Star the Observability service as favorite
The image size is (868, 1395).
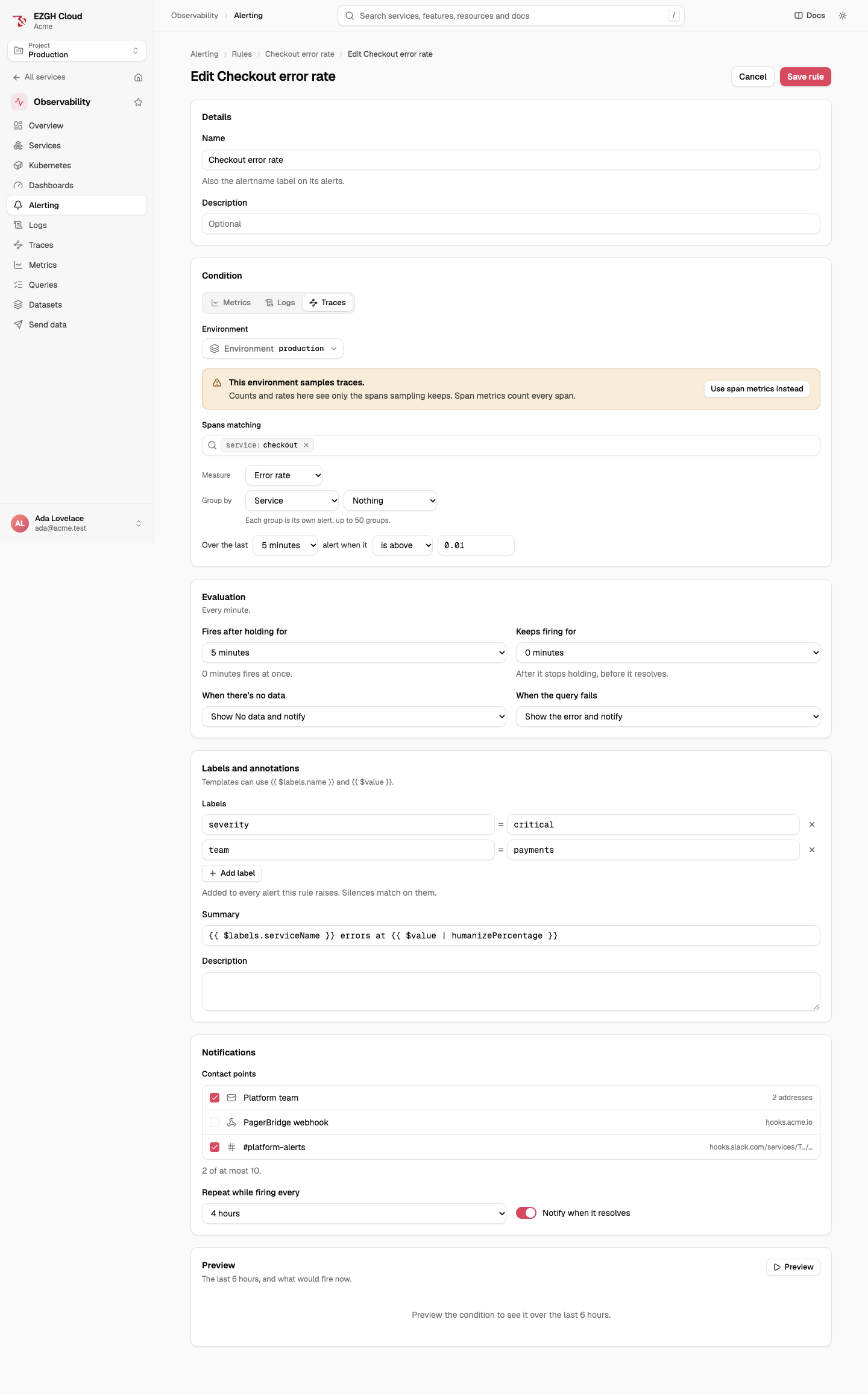click(138, 102)
